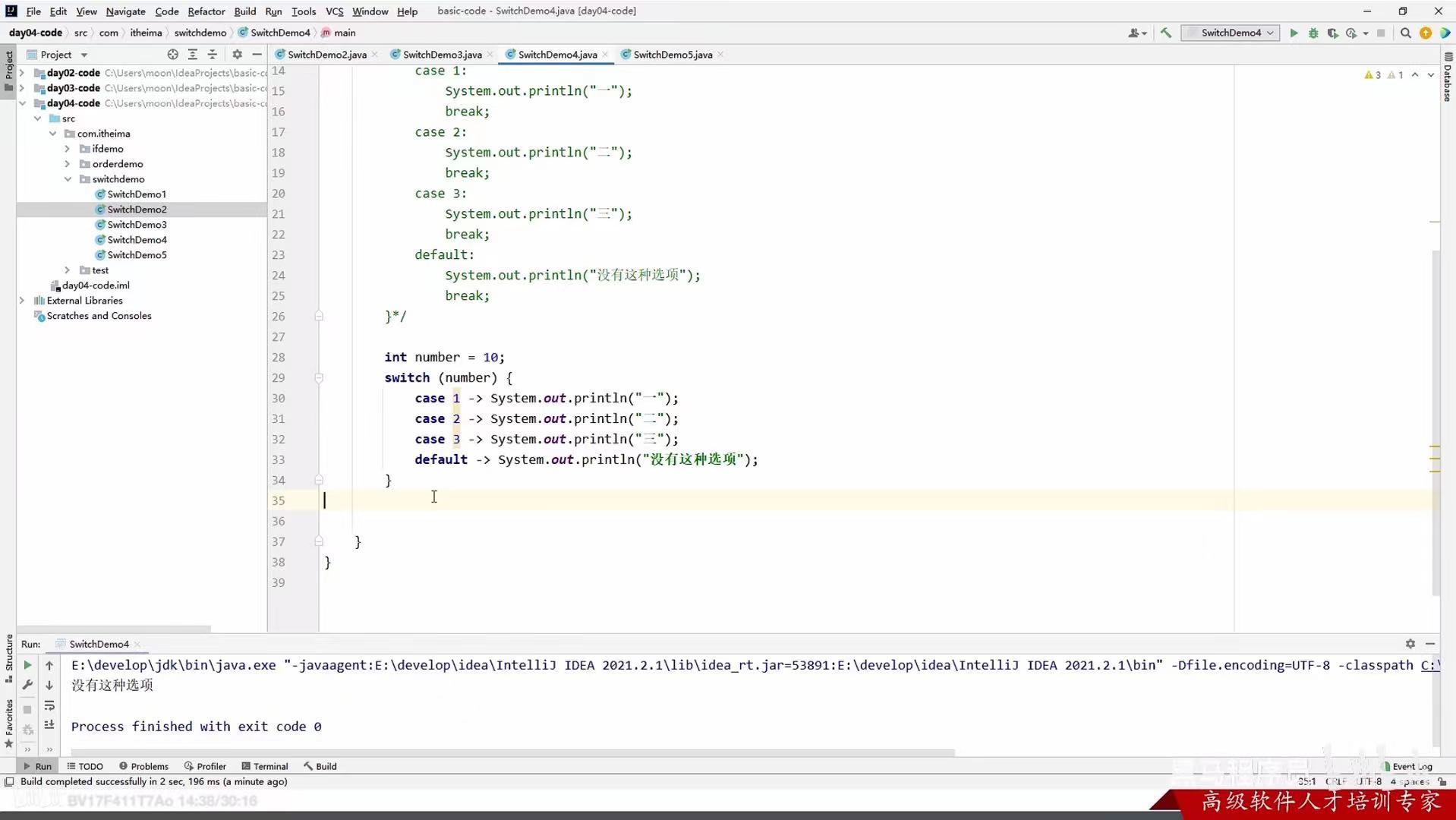1456x820 pixels.
Task: Open the Build menu
Action: click(244, 11)
